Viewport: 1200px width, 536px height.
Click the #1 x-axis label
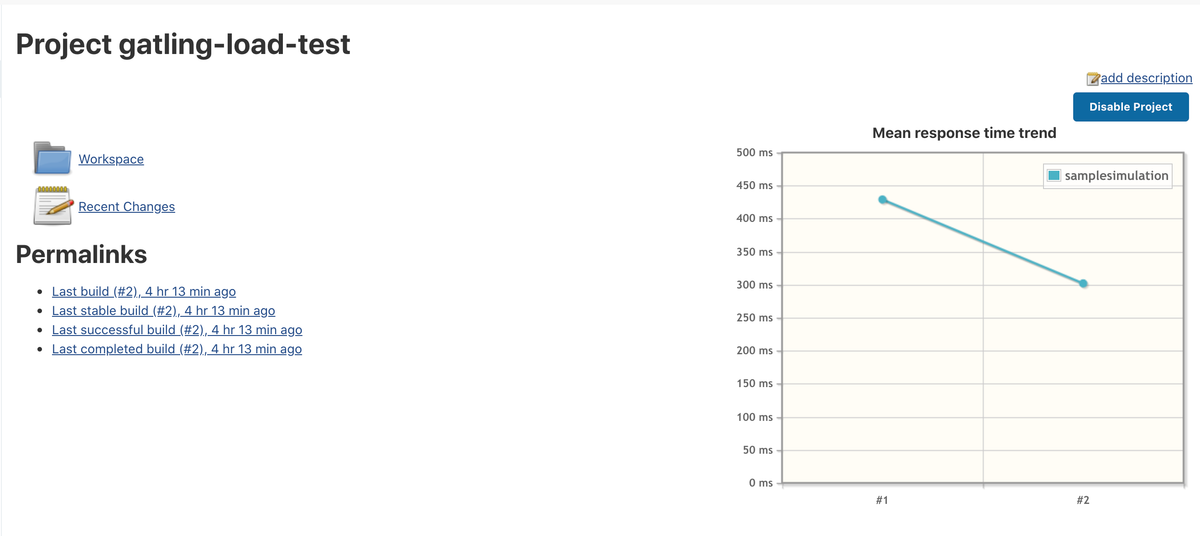pyautogui.click(x=882, y=499)
